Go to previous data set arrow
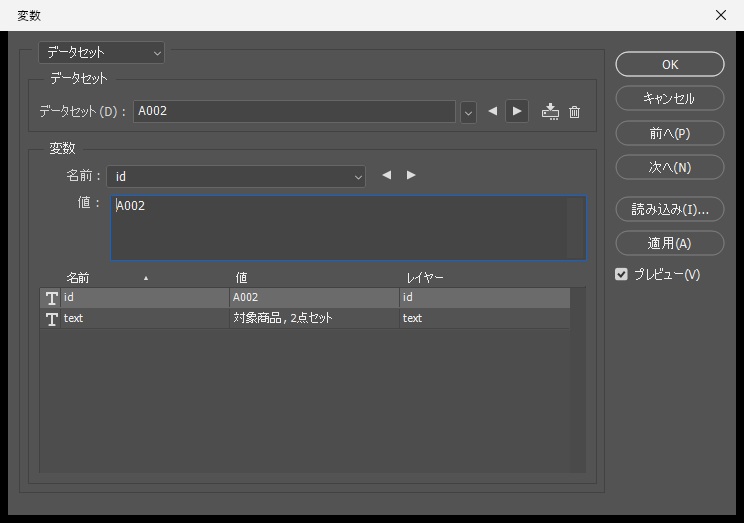Viewport: 744px width, 523px height. coord(493,111)
